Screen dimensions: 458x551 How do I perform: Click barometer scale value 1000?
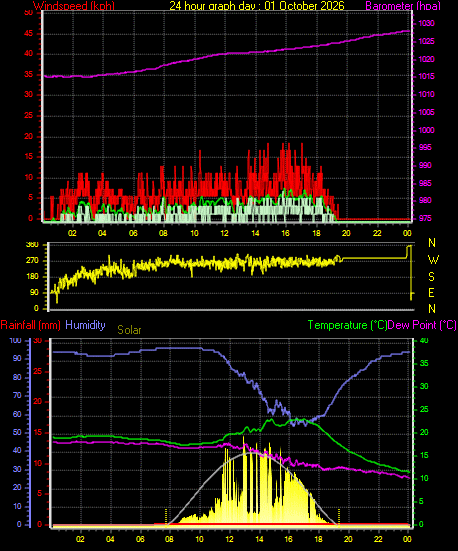[x=426, y=130]
